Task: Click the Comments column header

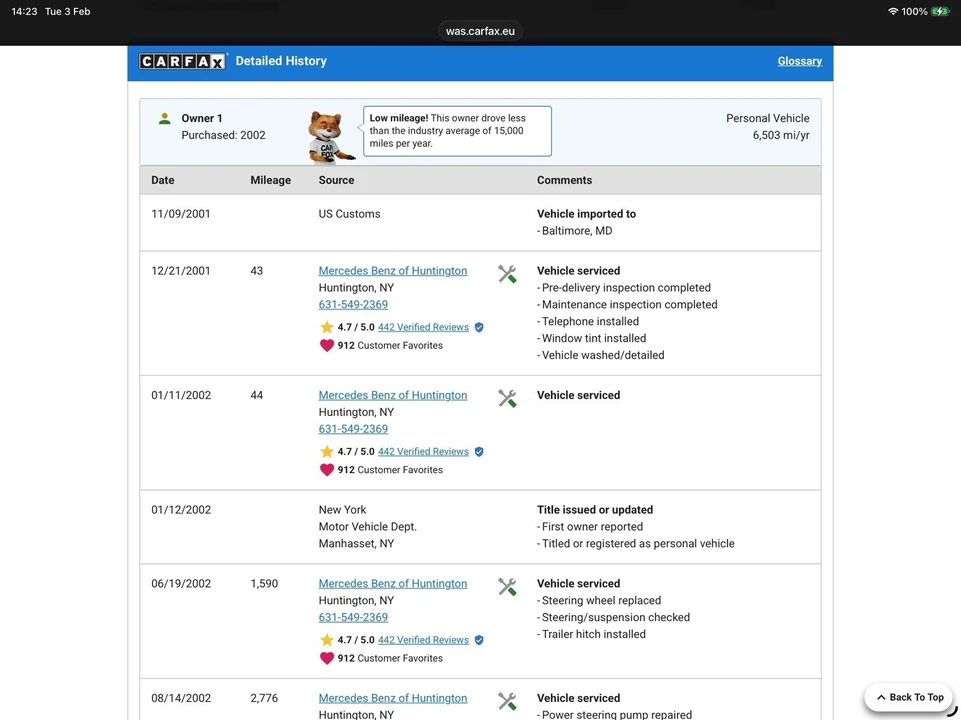Action: [564, 180]
